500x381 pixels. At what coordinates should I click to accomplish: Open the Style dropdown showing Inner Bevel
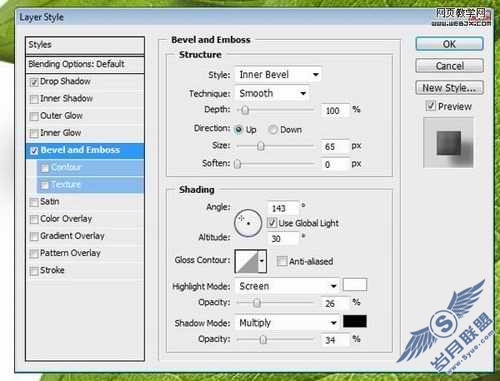coord(278,75)
